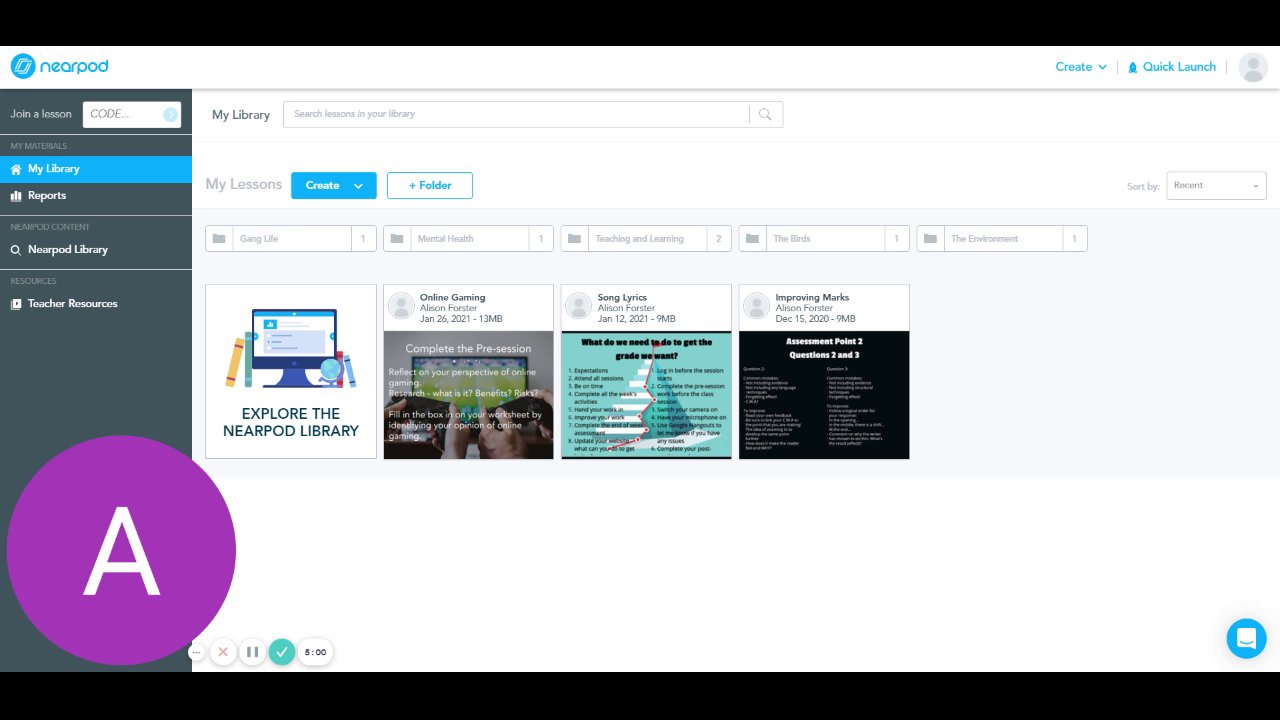Open the Mental Health folder
Viewport: 1280px width, 720px height.
point(468,239)
